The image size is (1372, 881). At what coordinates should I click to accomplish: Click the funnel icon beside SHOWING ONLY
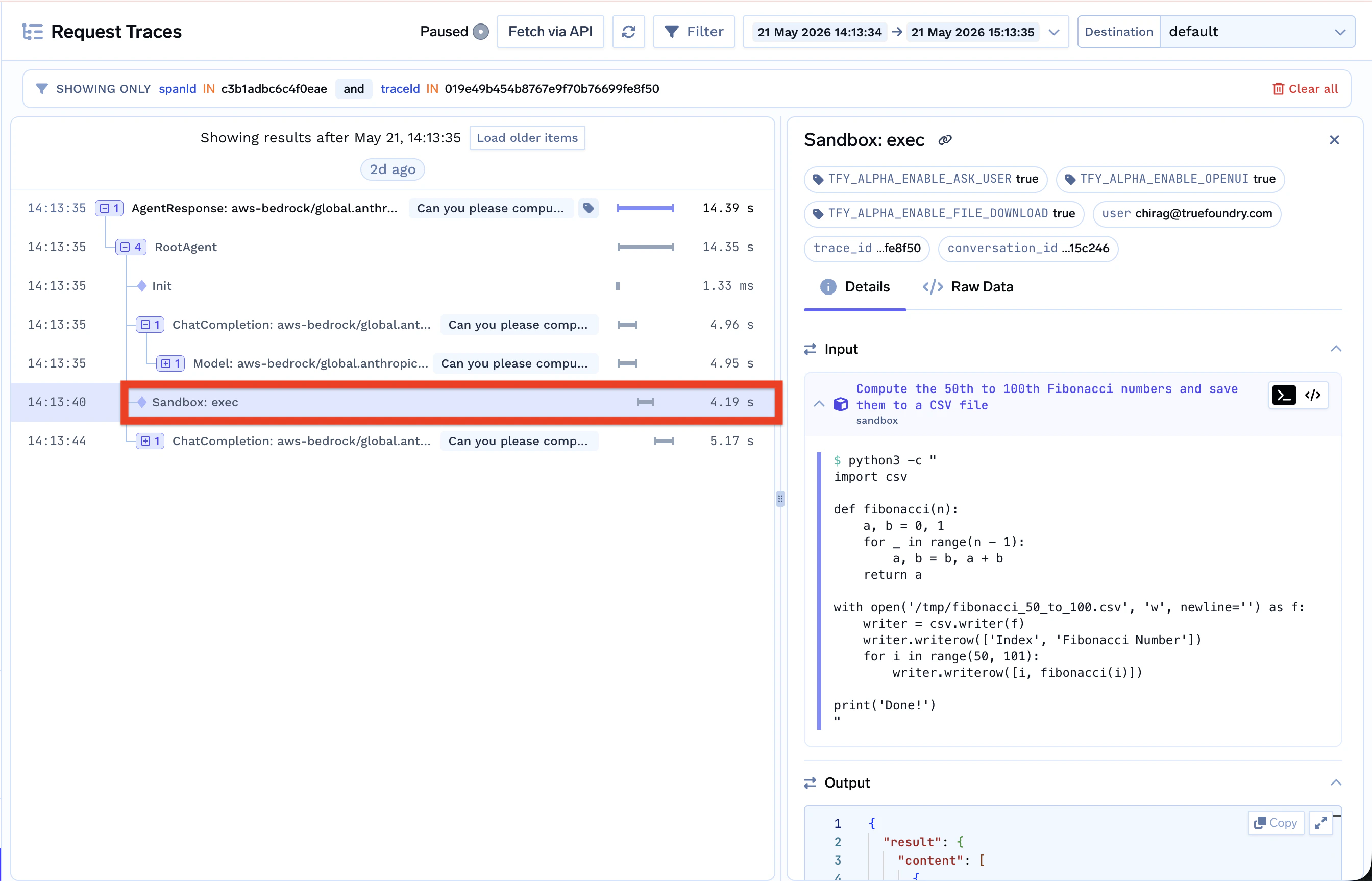(42, 89)
